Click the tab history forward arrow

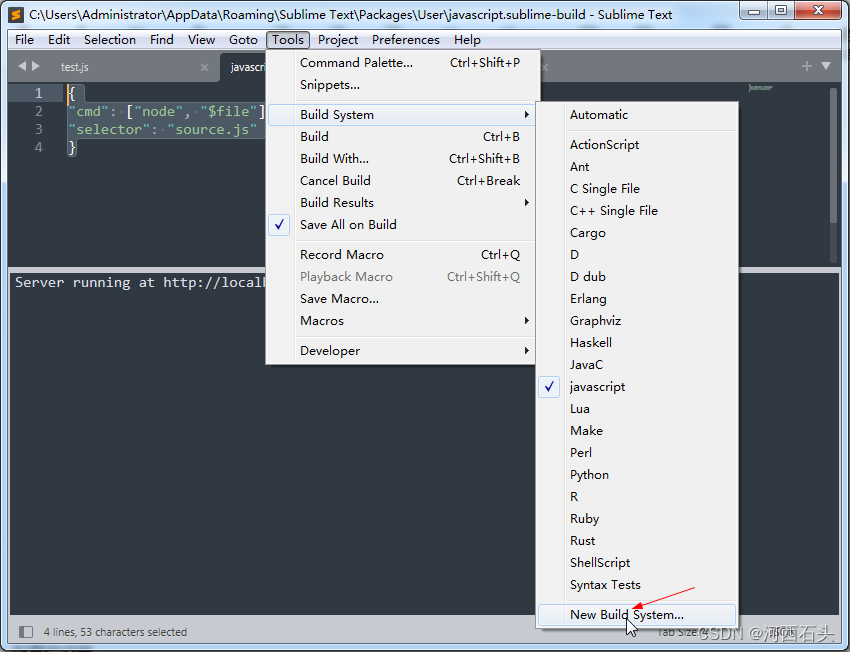(36, 66)
